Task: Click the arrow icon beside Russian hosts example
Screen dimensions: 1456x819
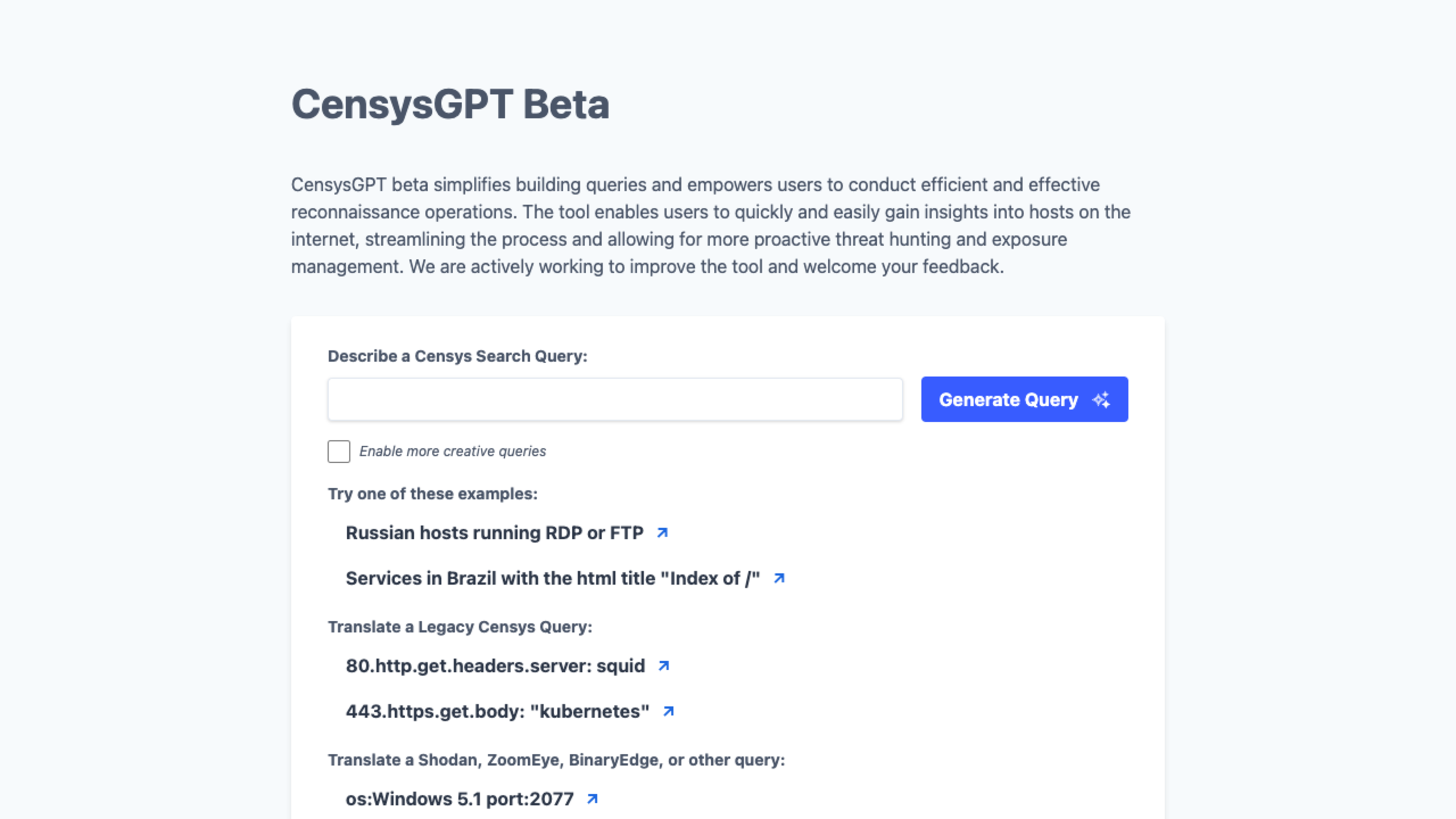Action: [662, 532]
